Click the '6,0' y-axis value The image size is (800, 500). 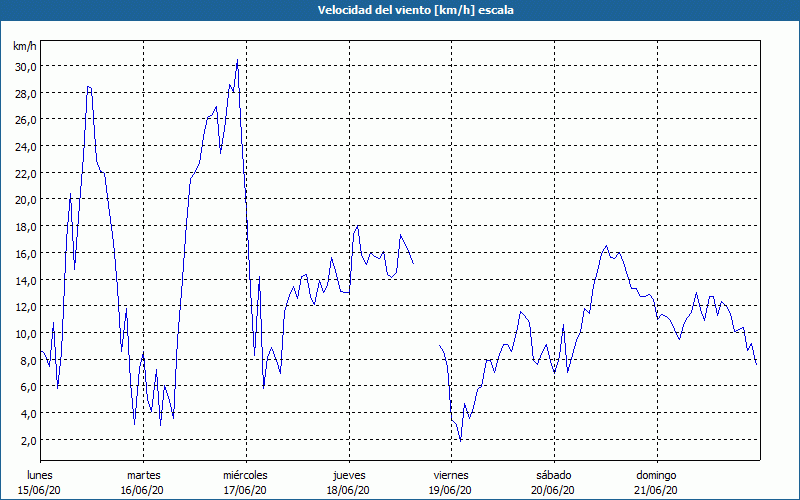tap(28, 387)
